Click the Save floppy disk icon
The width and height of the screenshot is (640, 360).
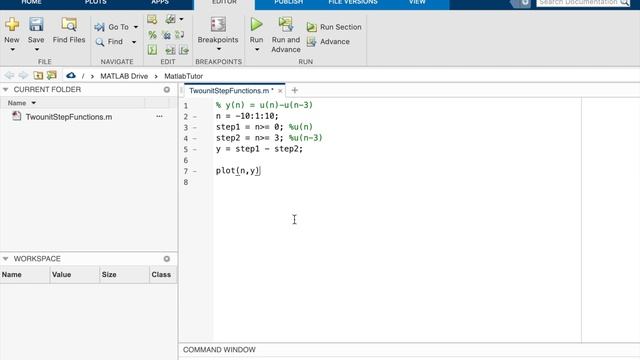[36, 24]
